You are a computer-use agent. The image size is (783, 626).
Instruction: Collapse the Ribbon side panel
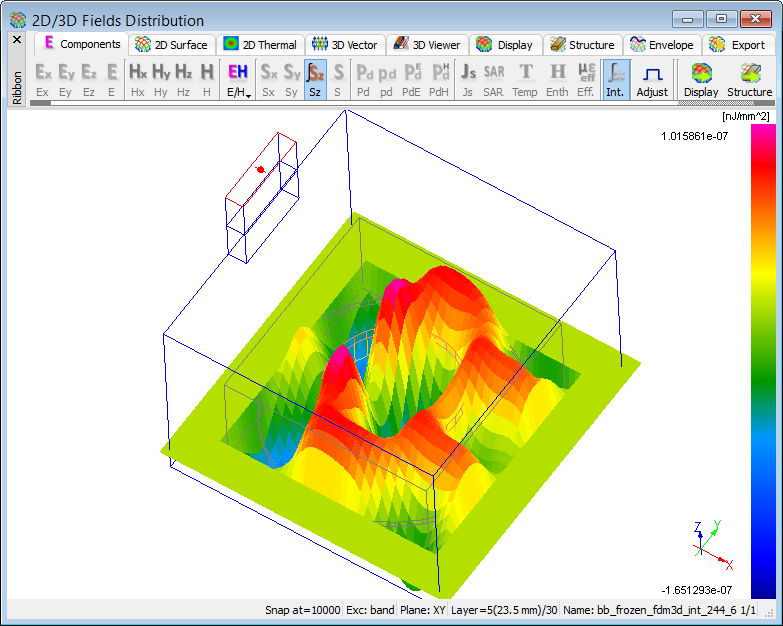click(x=16, y=40)
